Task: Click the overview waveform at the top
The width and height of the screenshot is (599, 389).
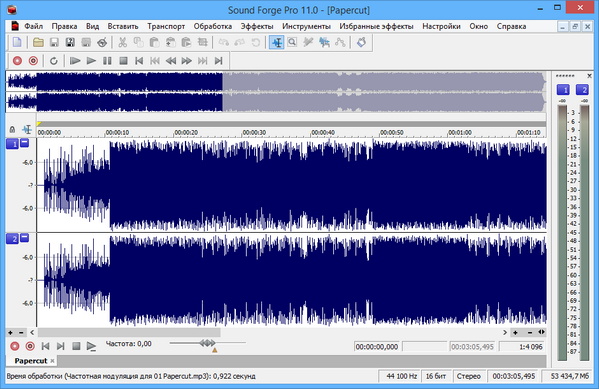Action: pyautogui.click(x=276, y=92)
